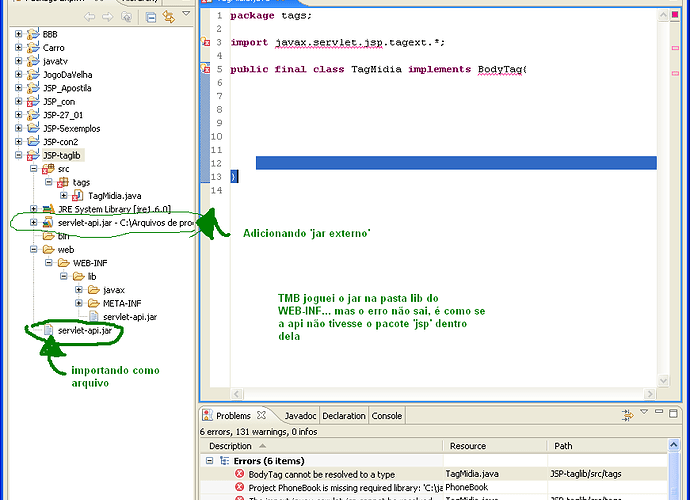Expand the javatv project
This screenshot has width=690, height=500.
click(x=18, y=61)
